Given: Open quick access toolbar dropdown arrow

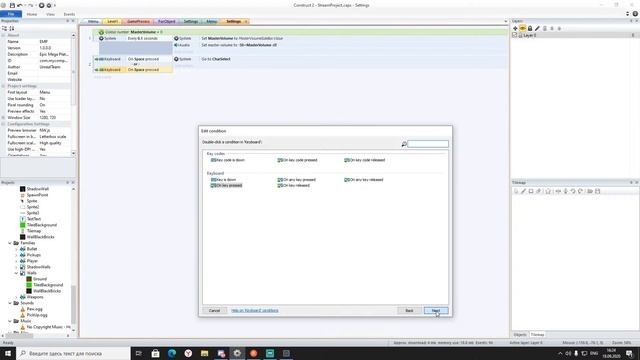Looking at the screenshot, I should (x=55, y=5).
